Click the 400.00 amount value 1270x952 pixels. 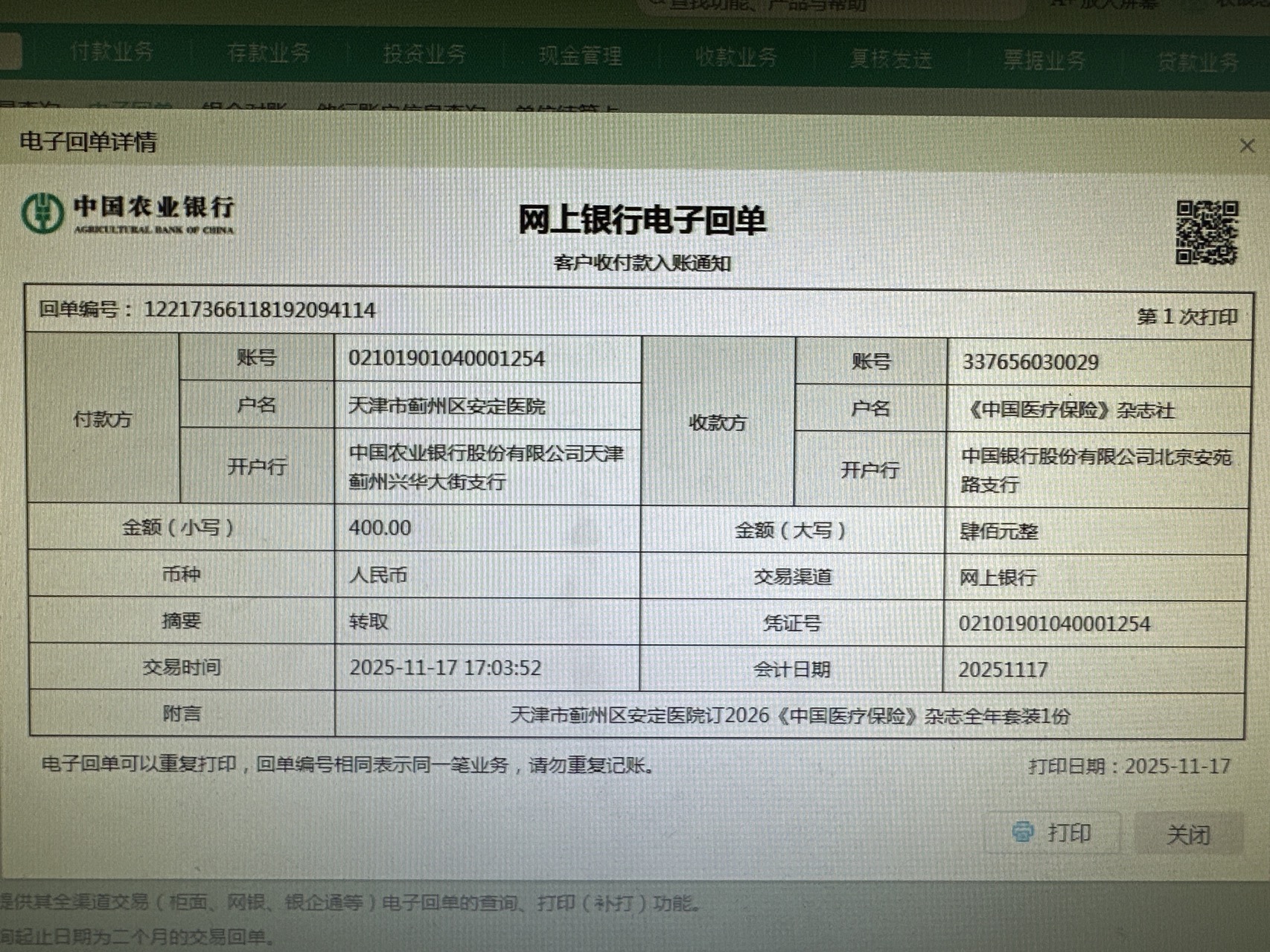[x=380, y=528]
